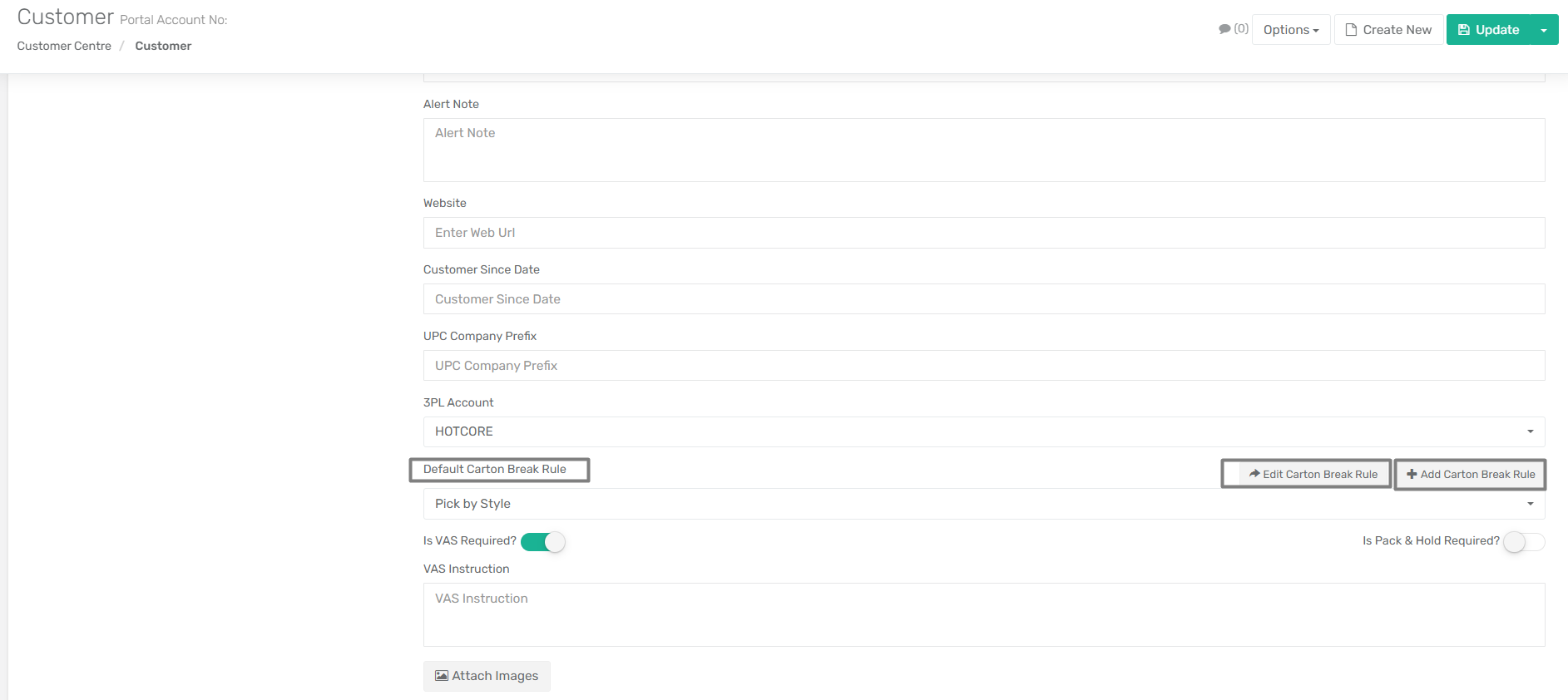Image resolution: width=1568 pixels, height=700 pixels.
Task: Click the Is VAS Required? label
Action: (x=470, y=540)
